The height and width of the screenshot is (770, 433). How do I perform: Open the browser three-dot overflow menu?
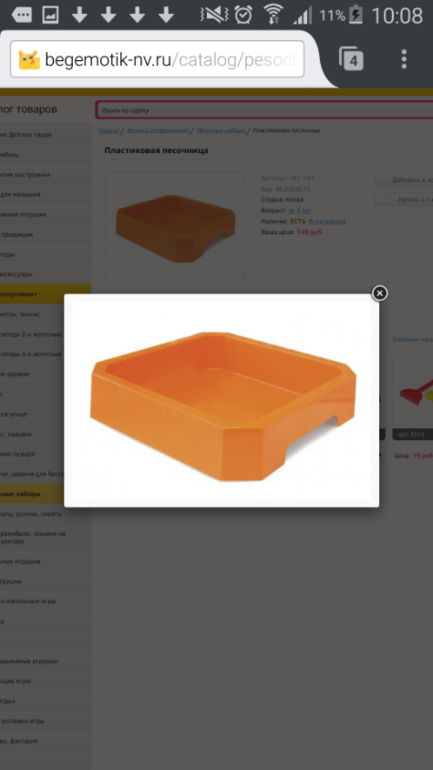point(404,59)
